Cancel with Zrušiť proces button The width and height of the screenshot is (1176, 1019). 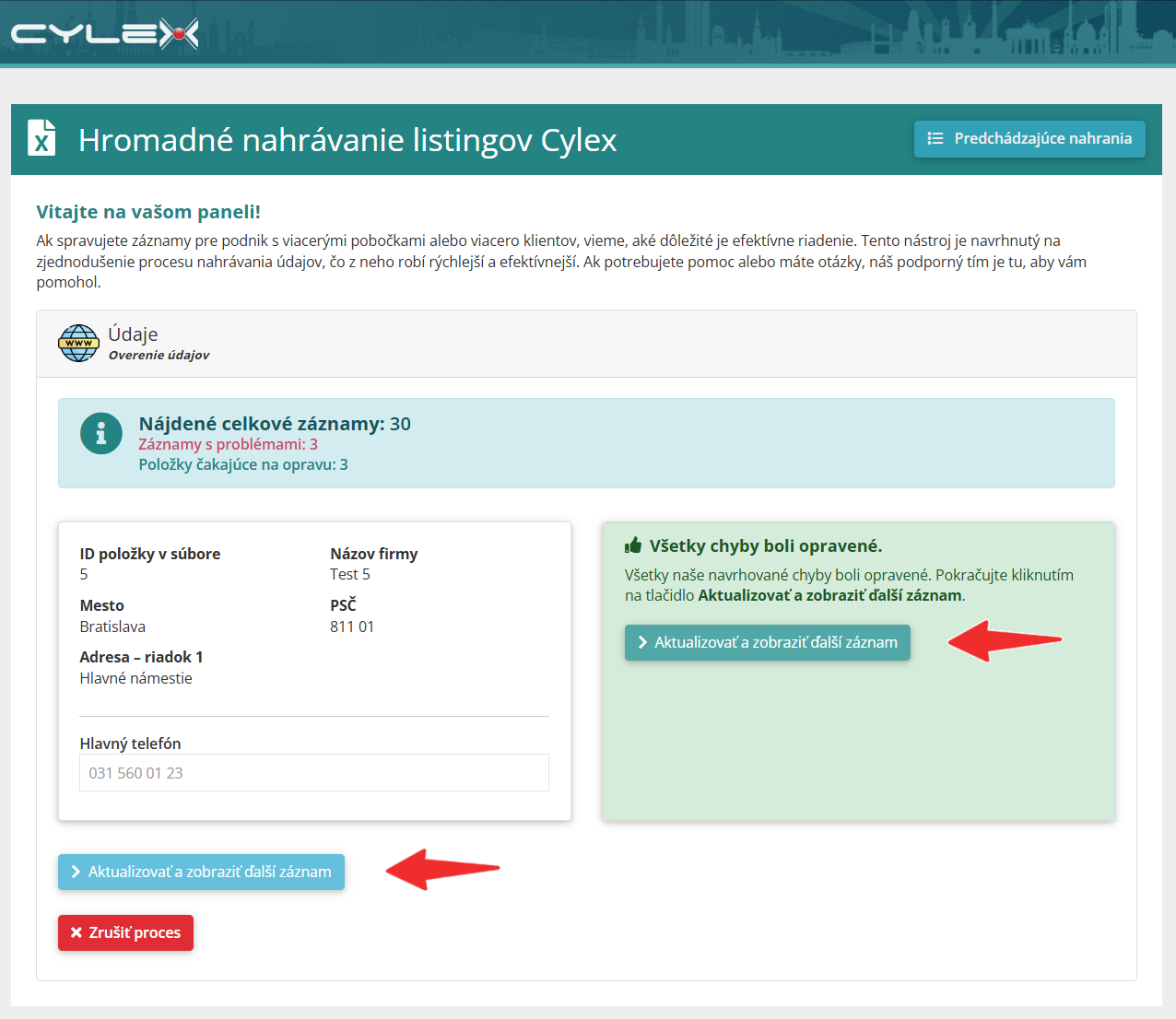(125, 932)
